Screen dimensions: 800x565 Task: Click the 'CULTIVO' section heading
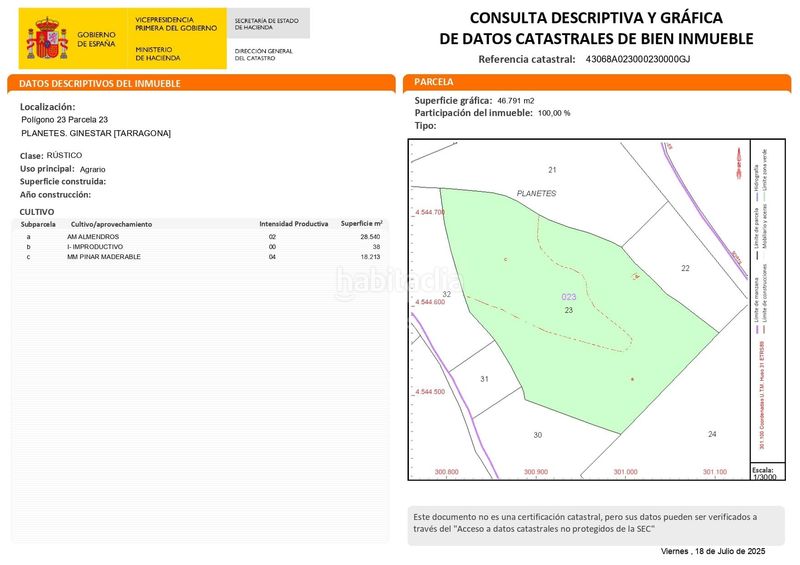pyautogui.click(x=37, y=212)
